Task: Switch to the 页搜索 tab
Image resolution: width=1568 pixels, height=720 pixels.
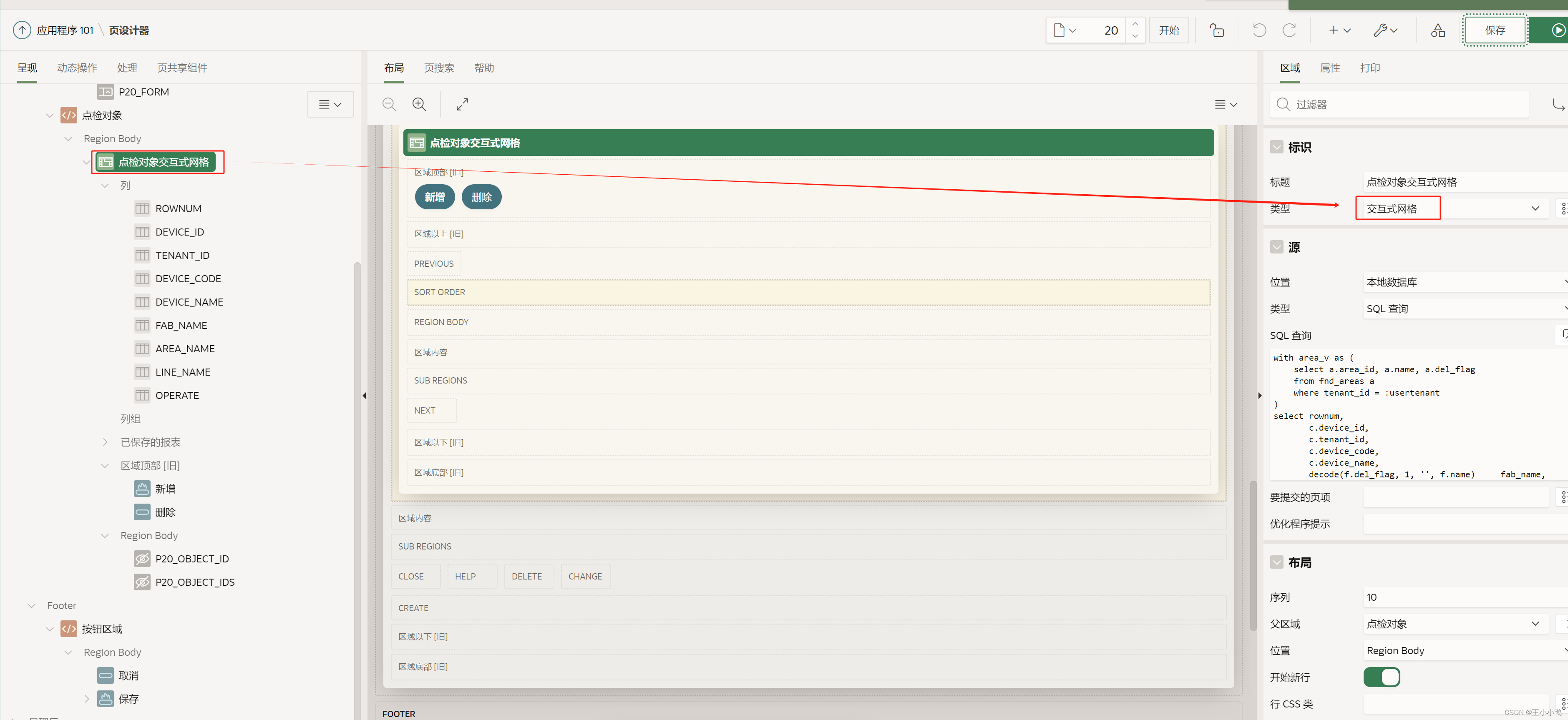Action: 439,68
